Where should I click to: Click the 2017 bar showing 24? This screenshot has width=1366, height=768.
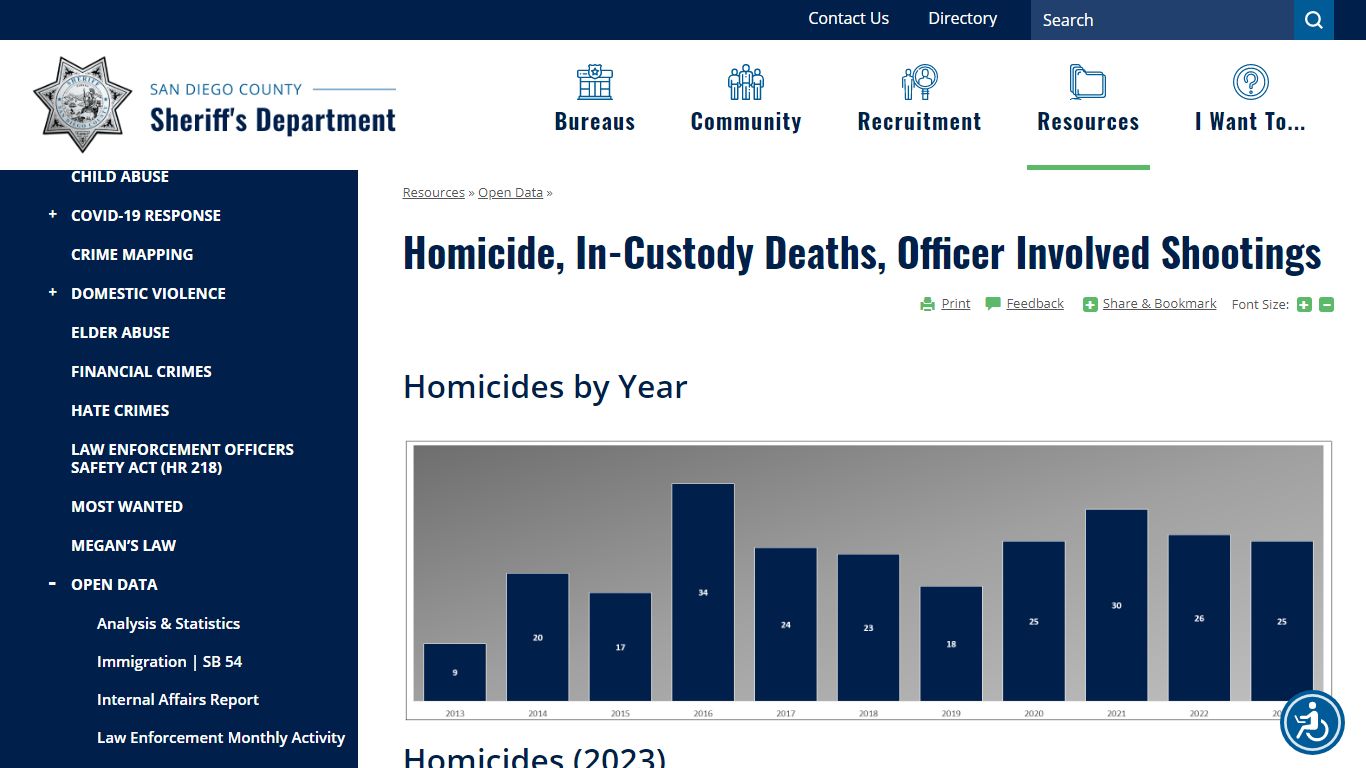[786, 624]
